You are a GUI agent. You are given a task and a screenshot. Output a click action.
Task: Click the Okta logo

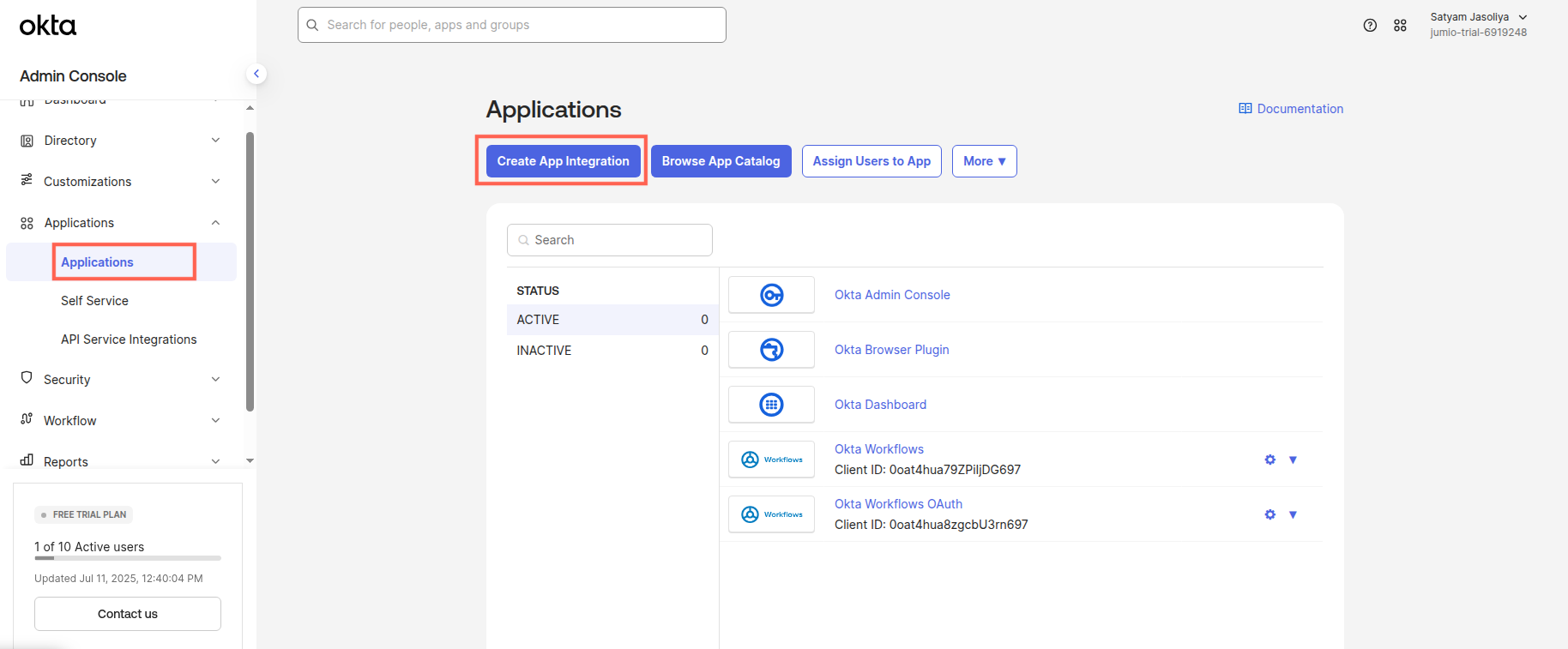pos(48,26)
